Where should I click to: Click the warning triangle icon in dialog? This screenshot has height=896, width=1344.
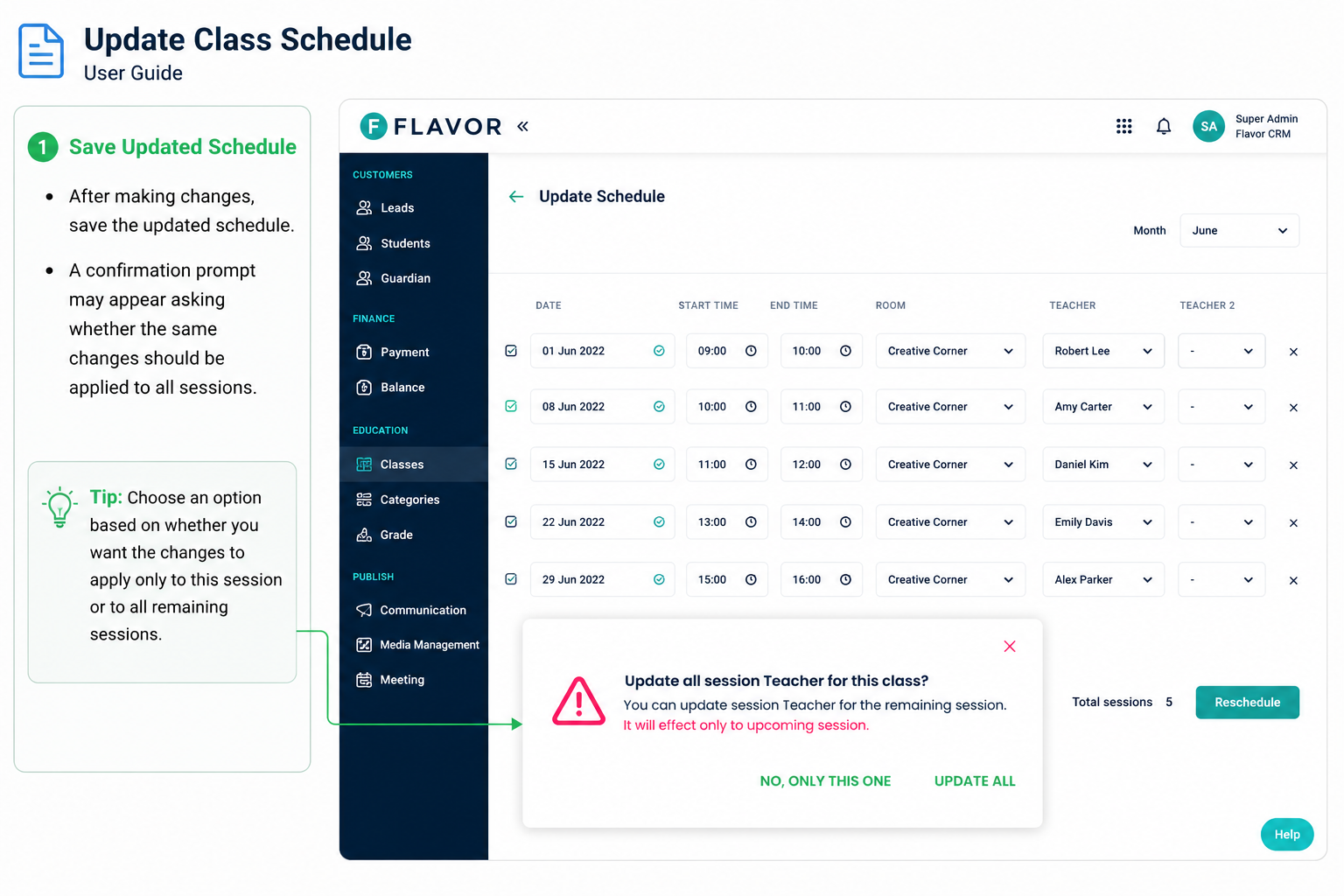point(578,701)
